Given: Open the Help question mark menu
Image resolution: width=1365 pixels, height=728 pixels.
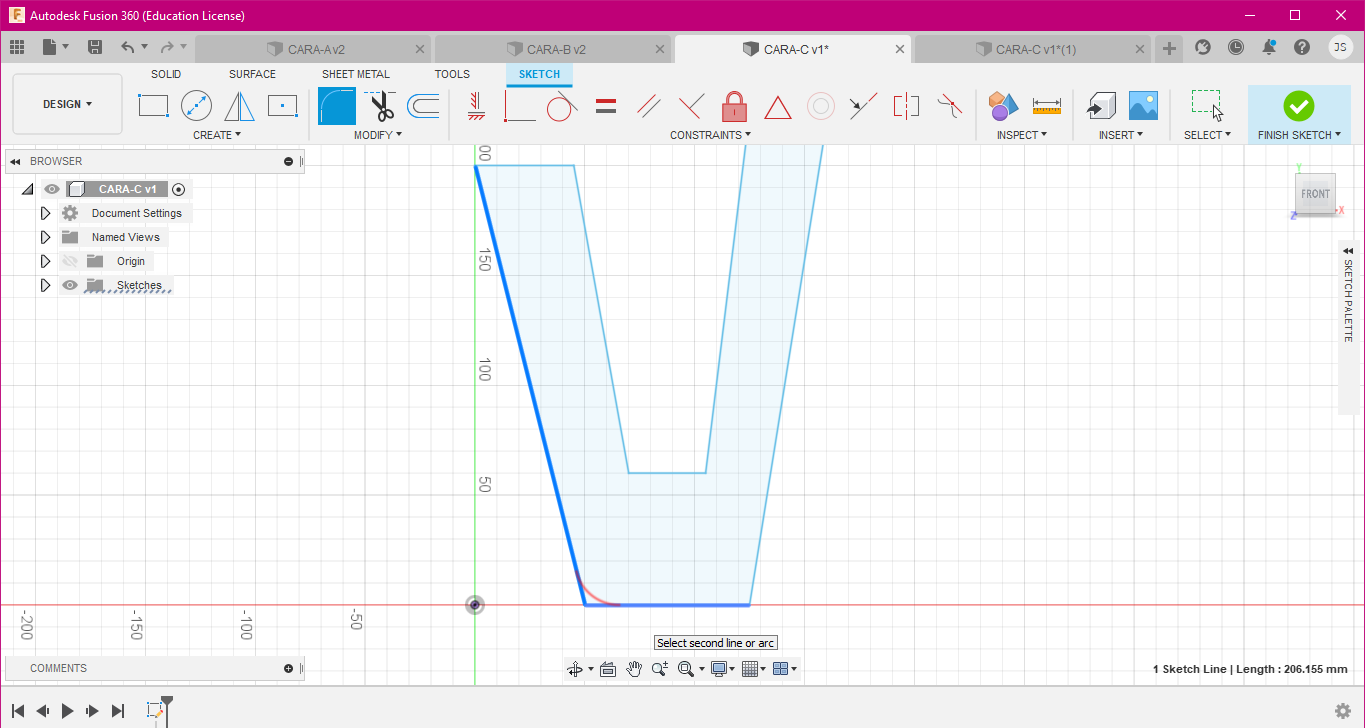Looking at the screenshot, I should coord(1301,47).
